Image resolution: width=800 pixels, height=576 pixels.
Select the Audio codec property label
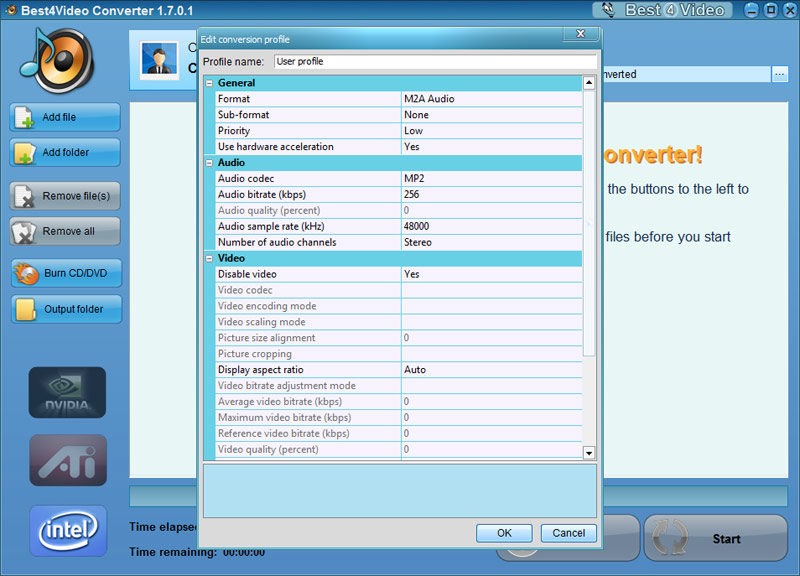(246, 179)
